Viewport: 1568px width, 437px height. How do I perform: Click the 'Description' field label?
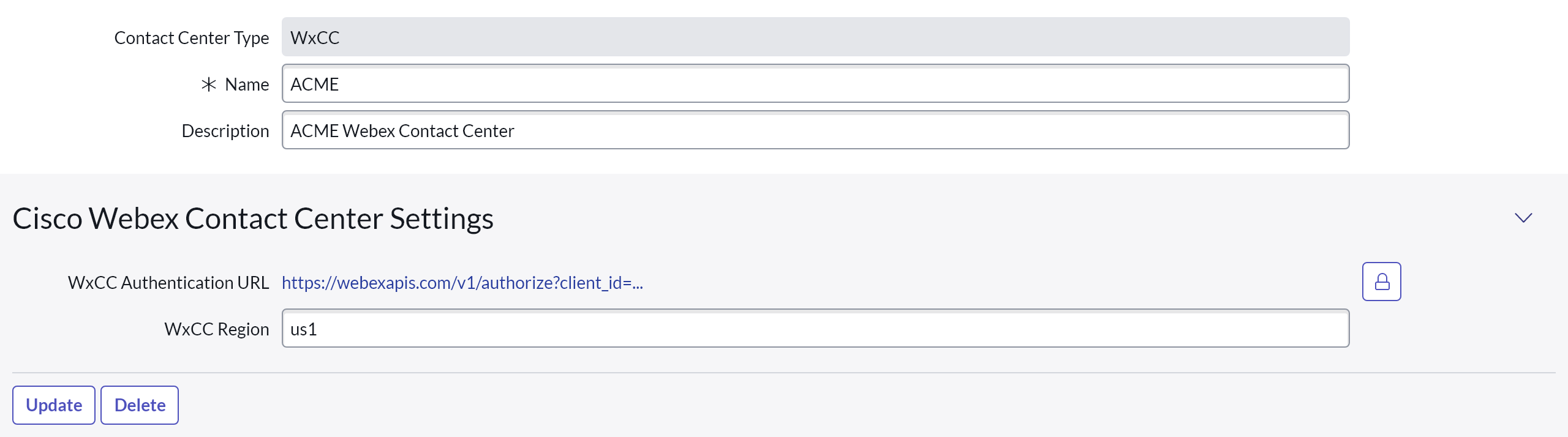point(225,131)
